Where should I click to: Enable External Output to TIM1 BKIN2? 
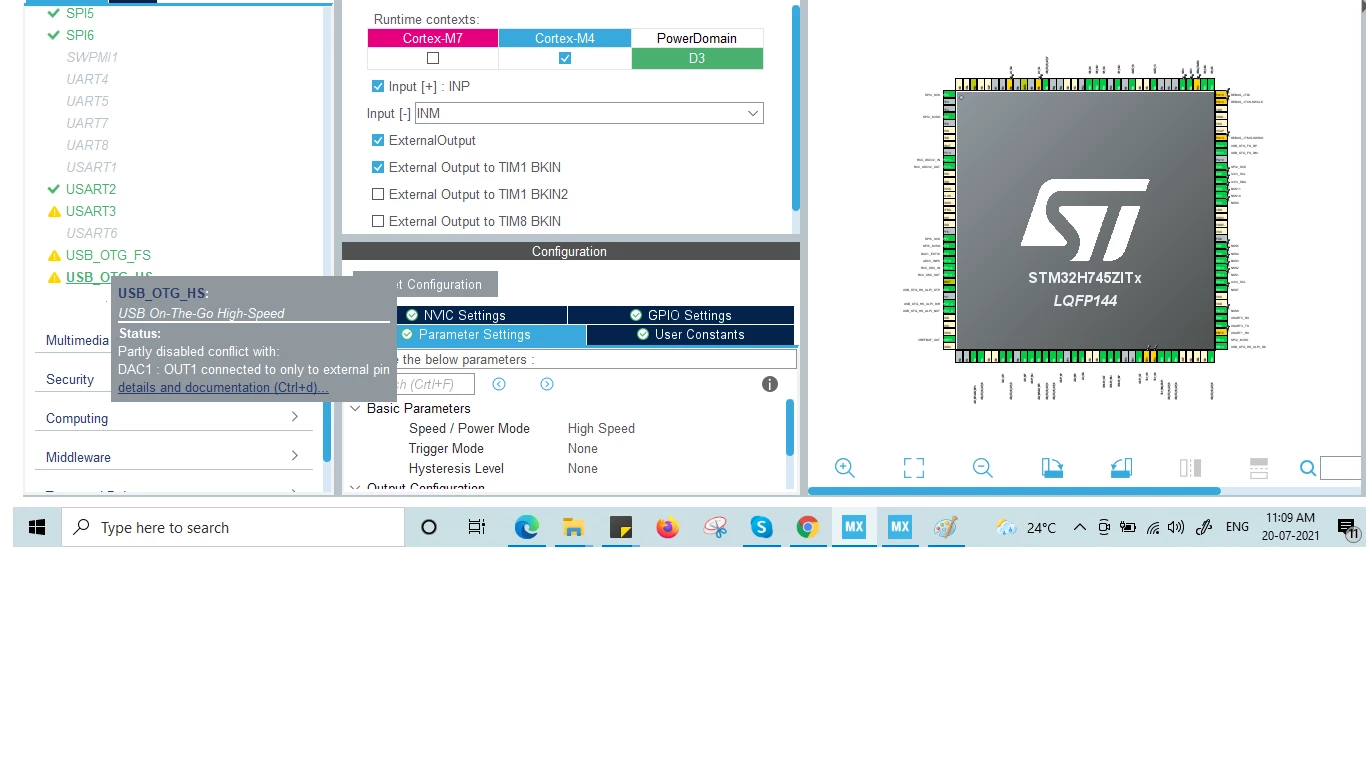click(378, 194)
